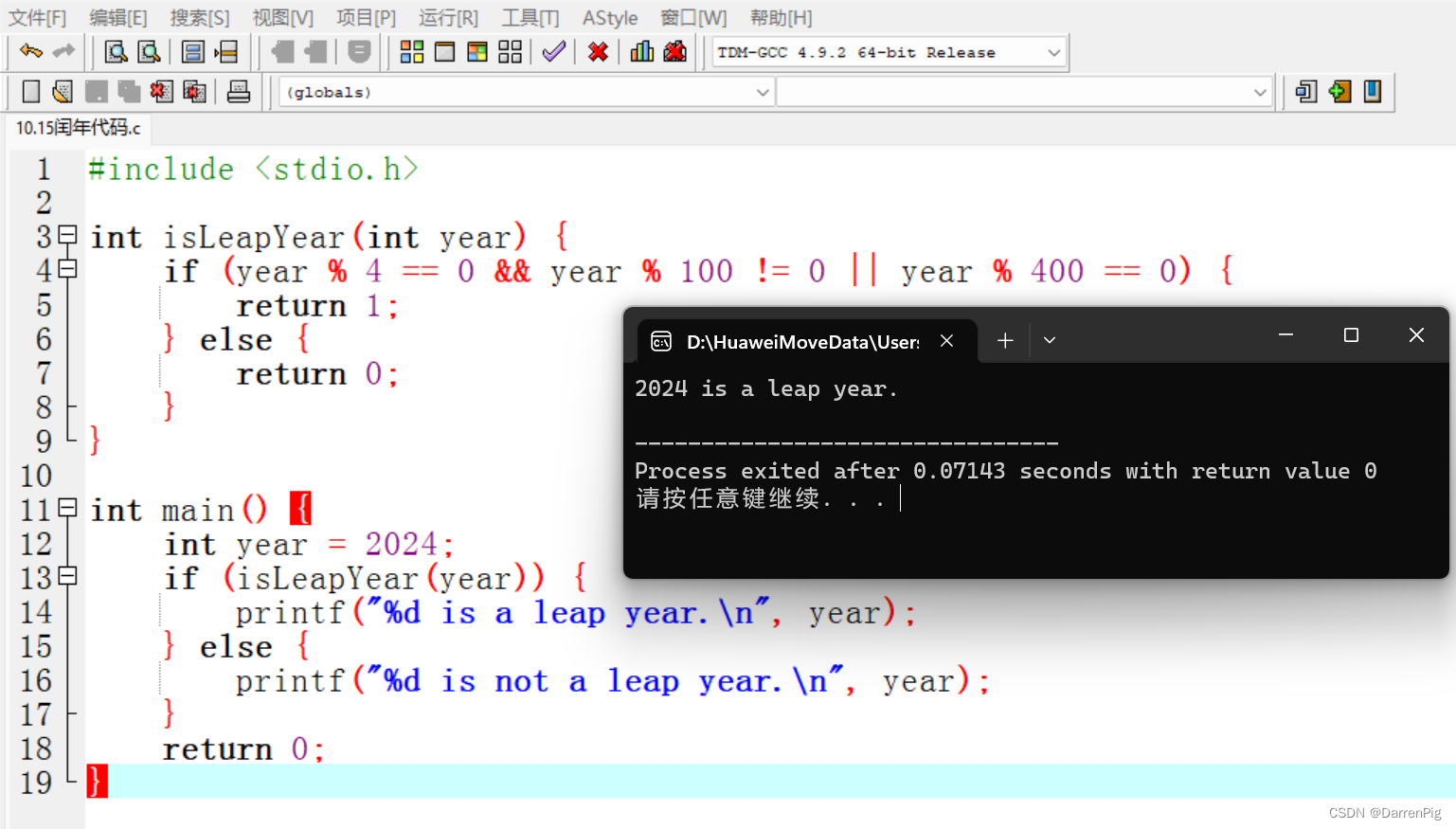
Task: Click the Close file icon
Action: coord(162,91)
